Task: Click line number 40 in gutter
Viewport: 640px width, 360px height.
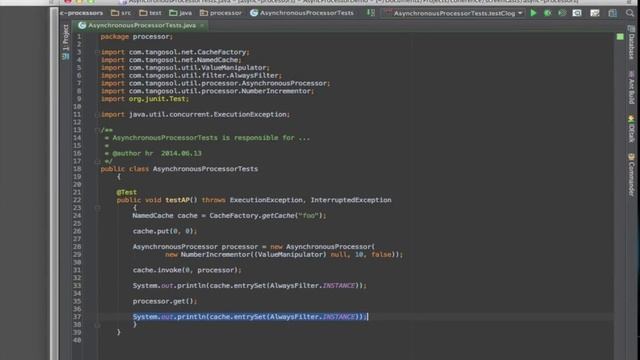Action: [x=77, y=340]
